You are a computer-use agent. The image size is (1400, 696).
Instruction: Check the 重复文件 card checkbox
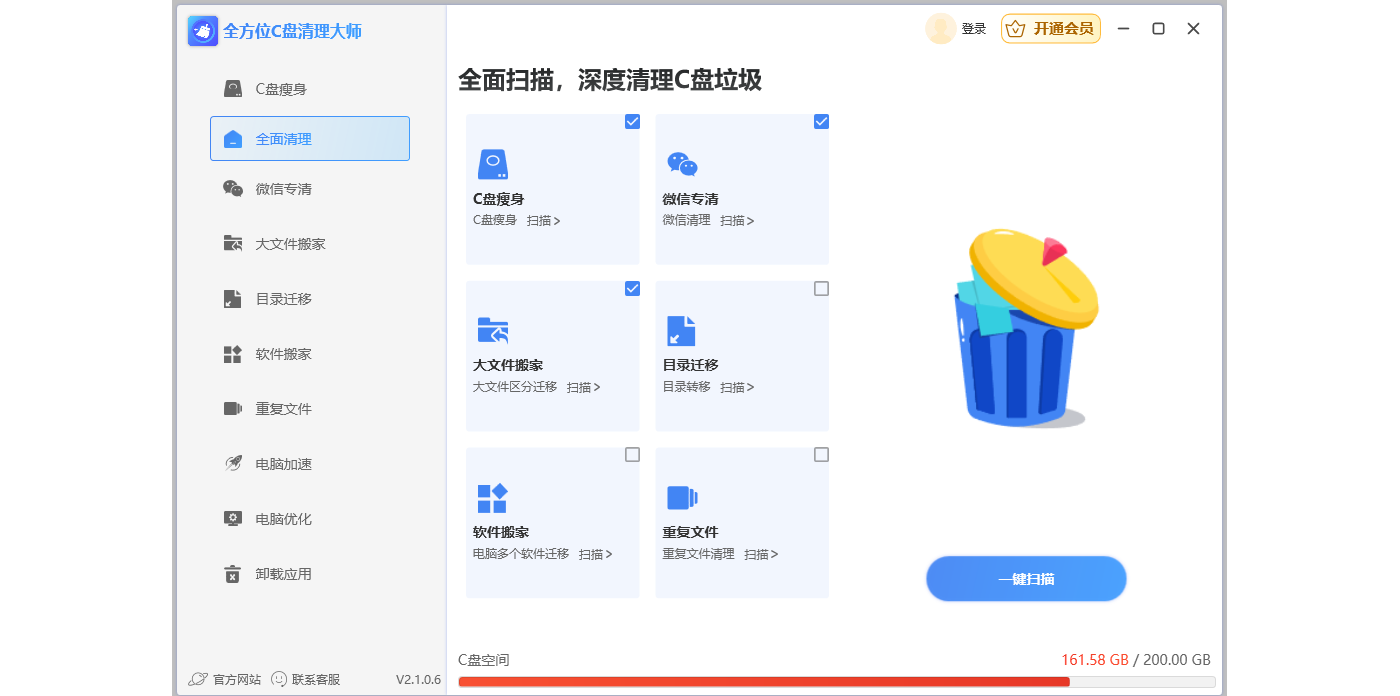point(821,455)
